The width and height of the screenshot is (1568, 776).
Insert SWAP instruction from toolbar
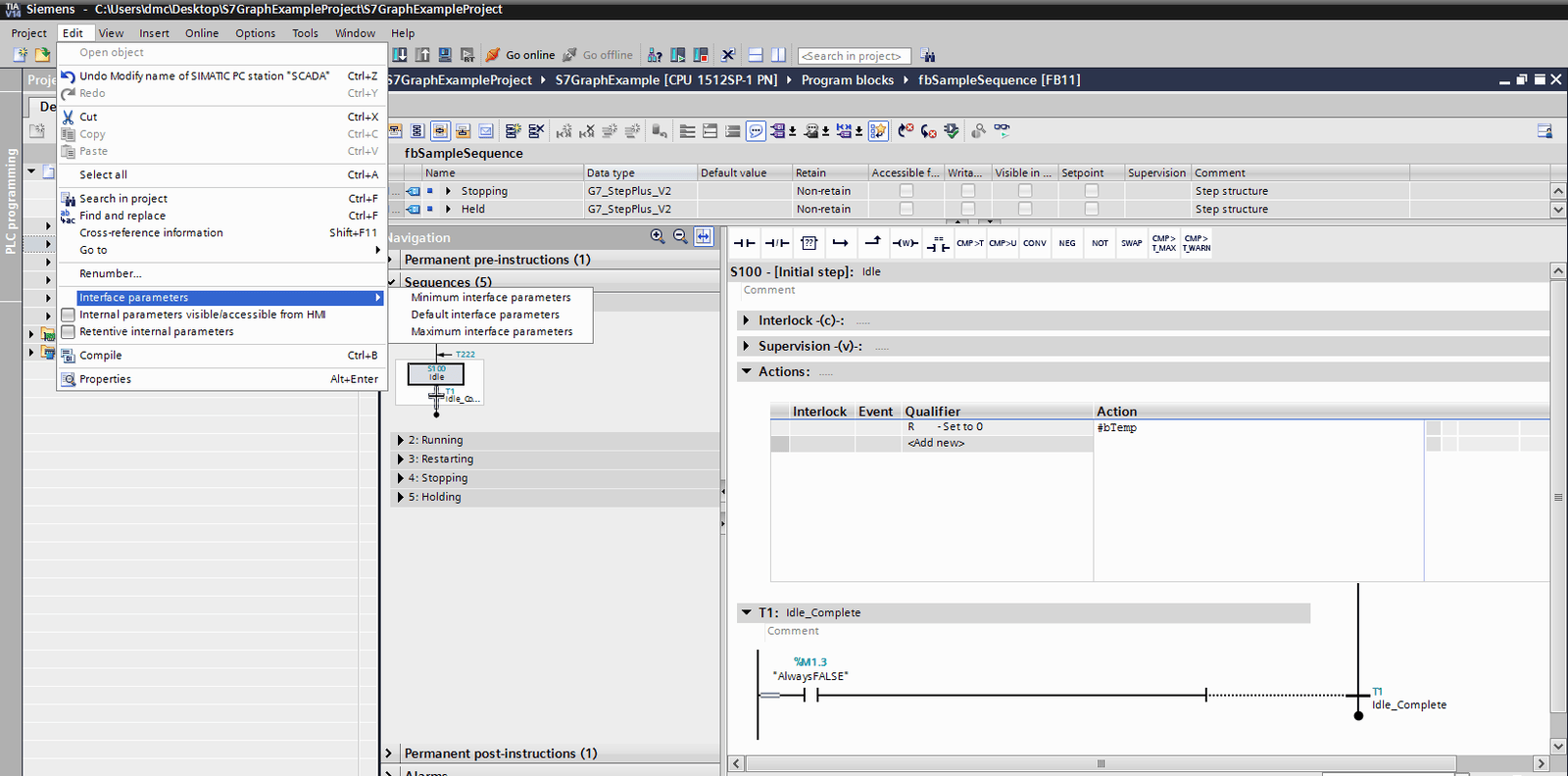[x=1132, y=243]
